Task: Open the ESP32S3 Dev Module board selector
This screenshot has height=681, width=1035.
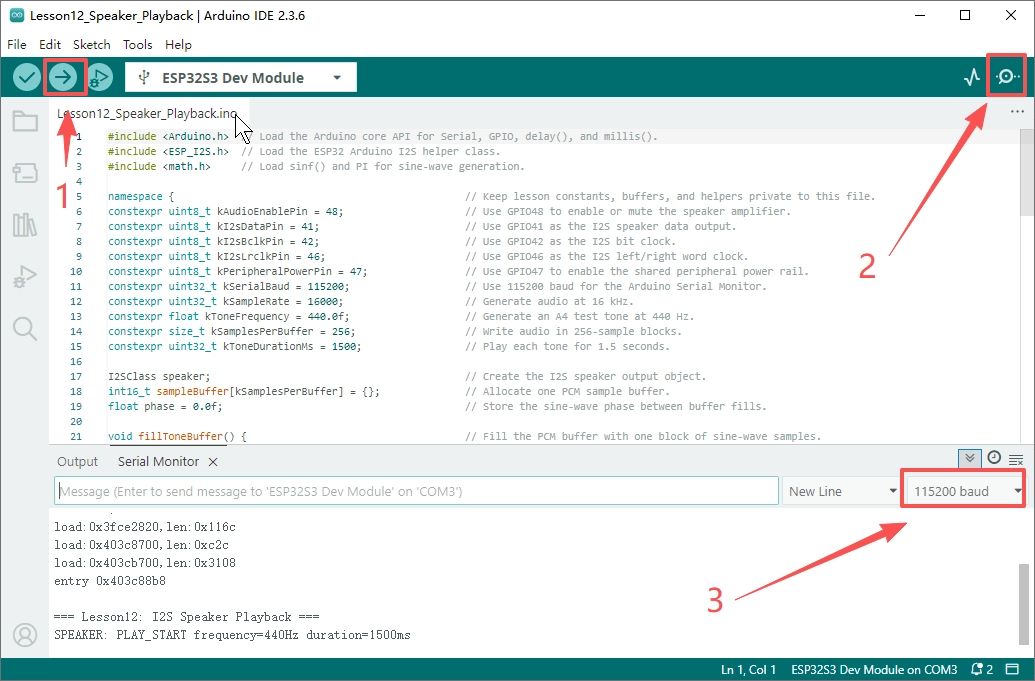Action: tap(241, 77)
